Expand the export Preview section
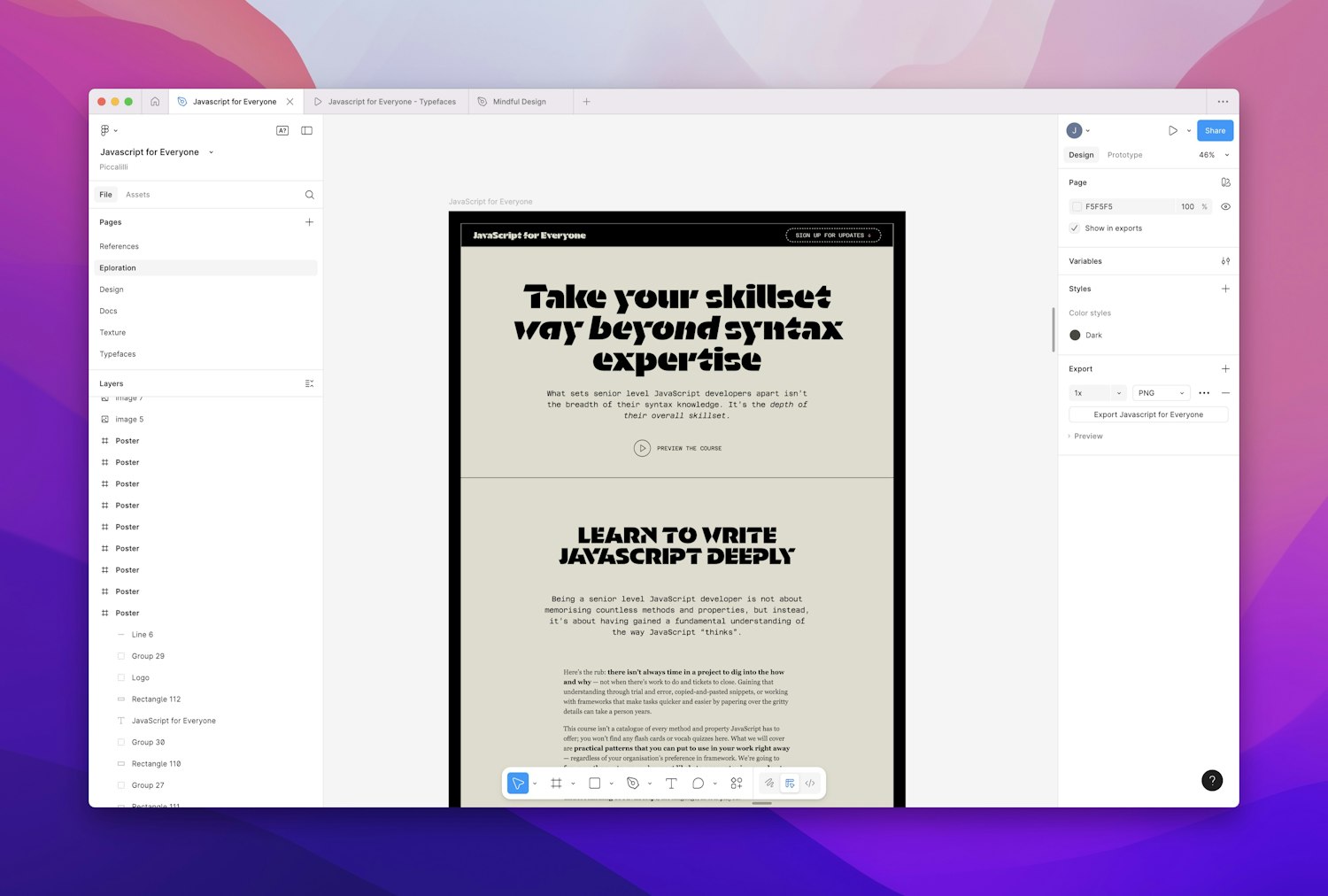 (1087, 436)
